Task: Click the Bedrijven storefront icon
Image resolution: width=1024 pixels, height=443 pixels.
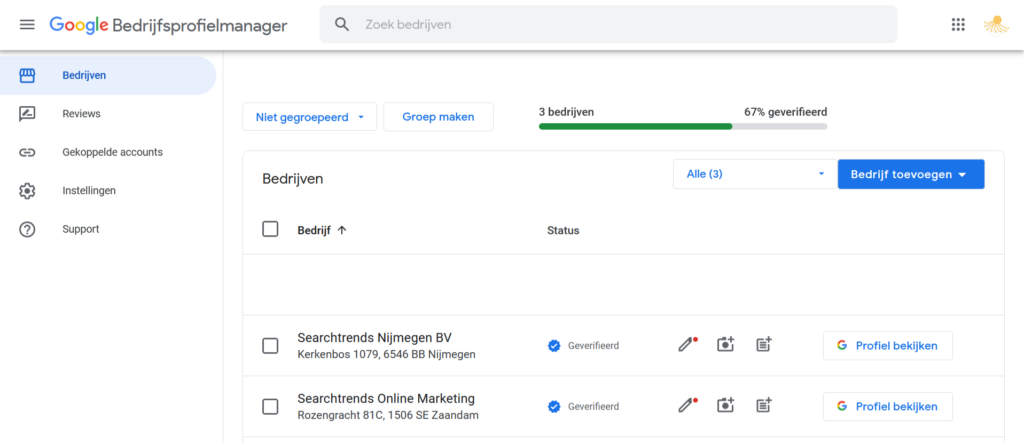Action: tap(27, 76)
